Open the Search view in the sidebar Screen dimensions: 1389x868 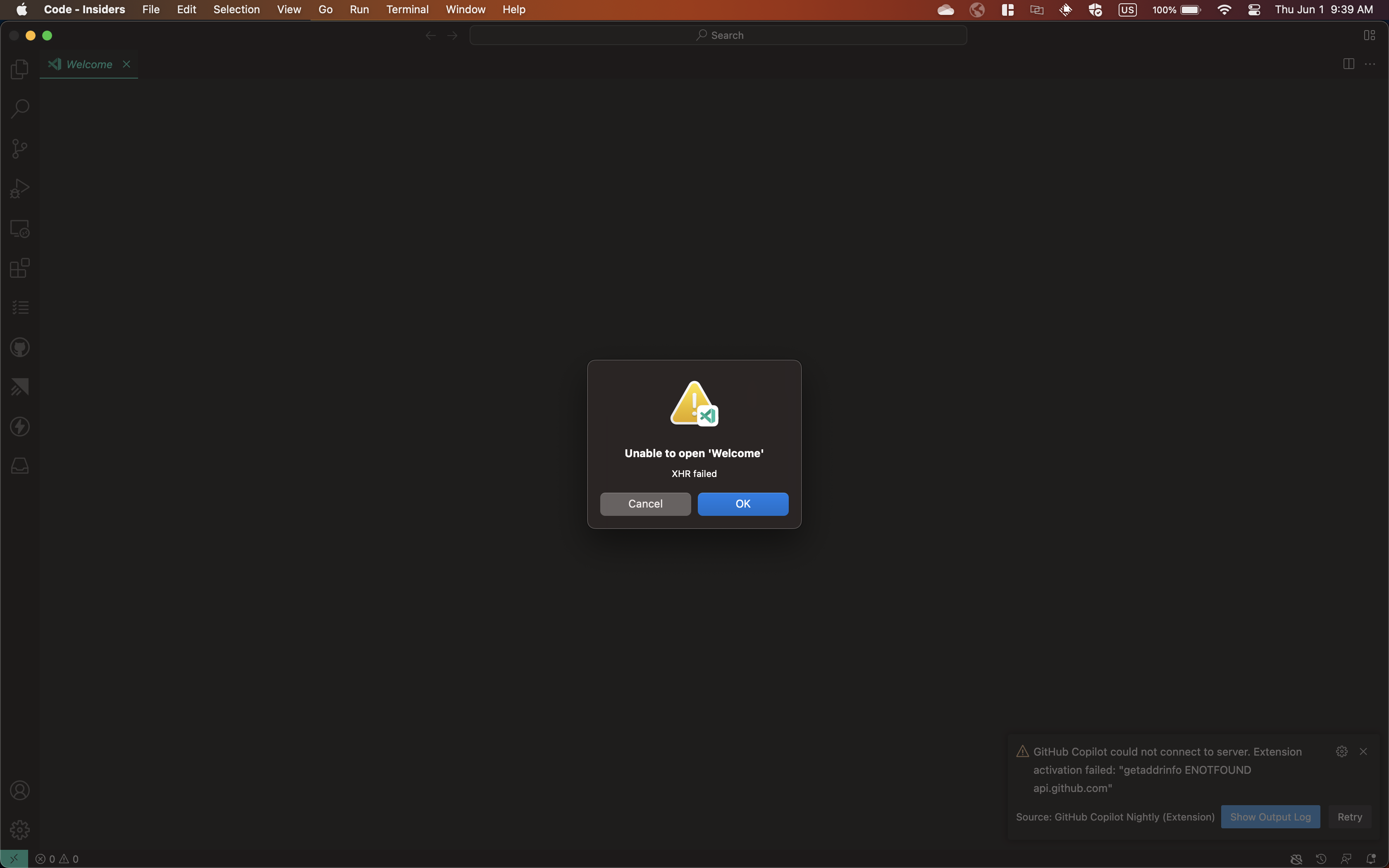point(19,108)
